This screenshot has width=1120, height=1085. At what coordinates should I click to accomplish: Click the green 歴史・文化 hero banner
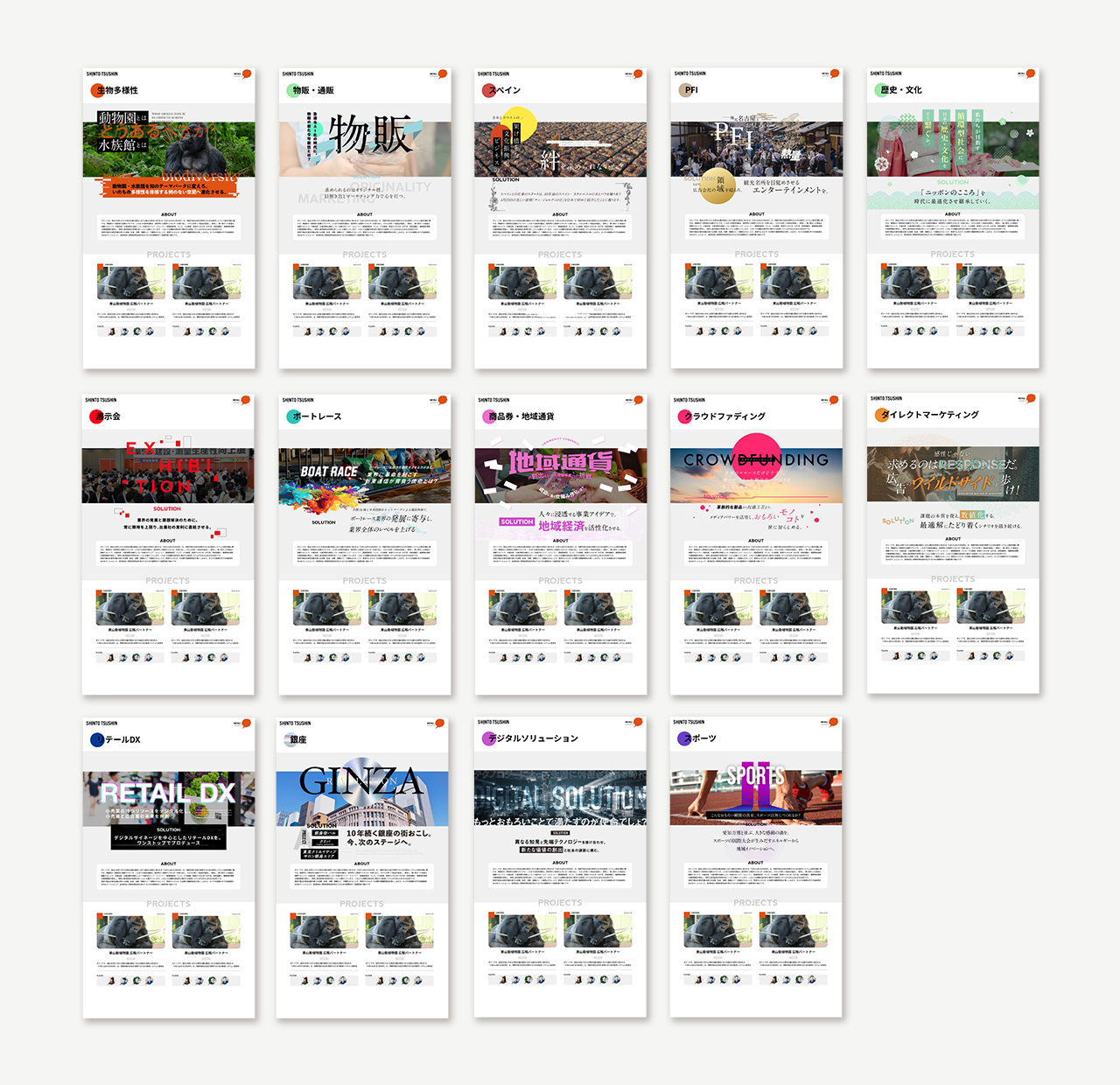tap(953, 149)
